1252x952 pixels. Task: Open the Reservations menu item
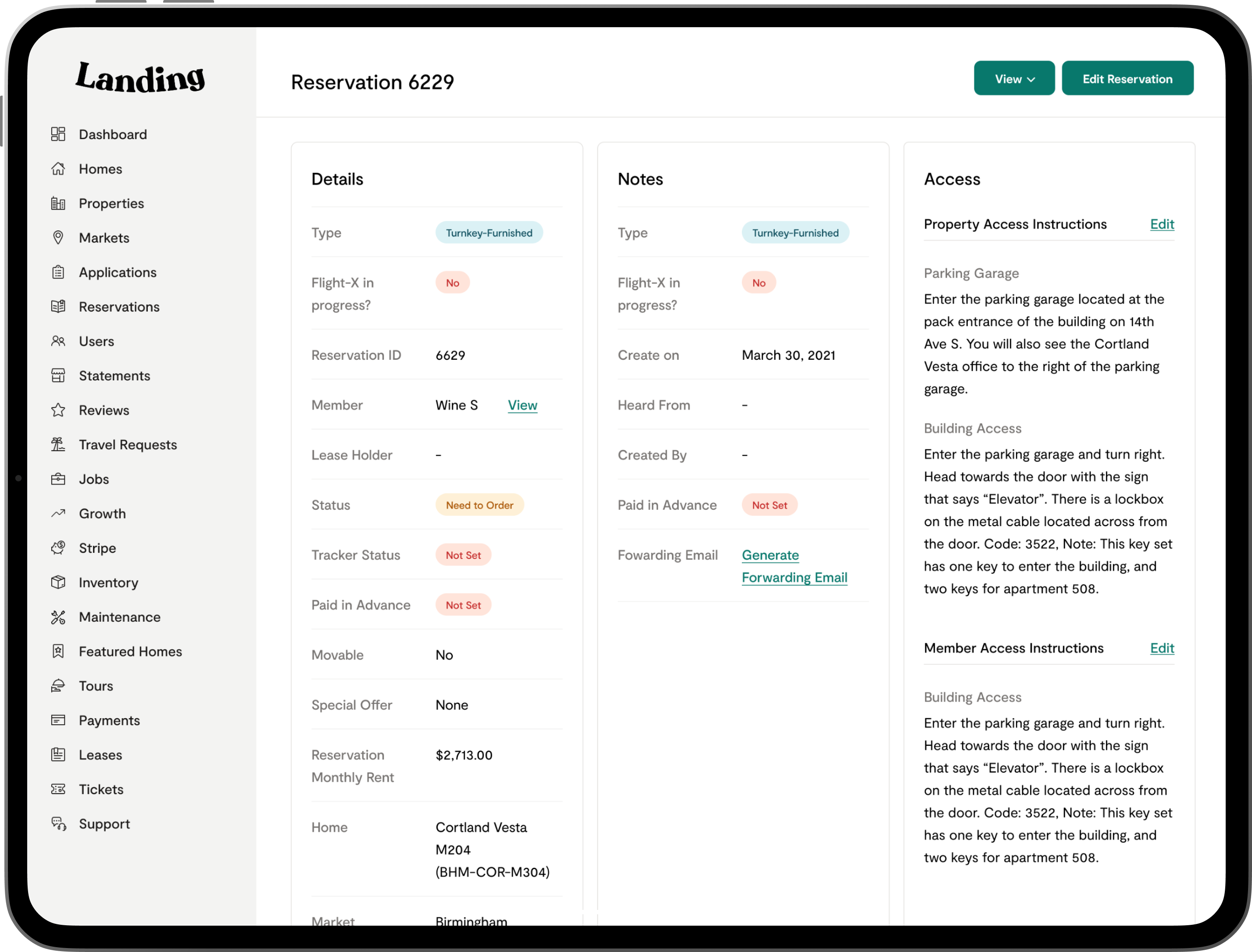[119, 307]
